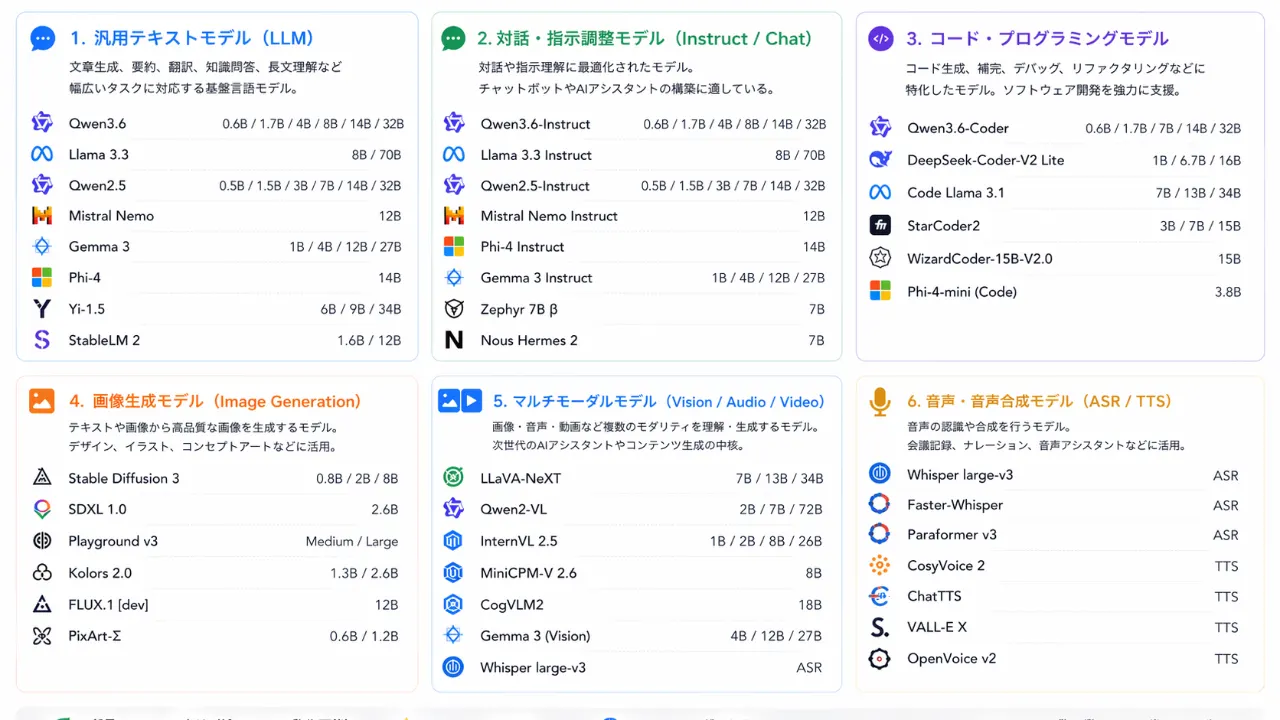Click the blue chat bubble icon for section 1

(42, 39)
